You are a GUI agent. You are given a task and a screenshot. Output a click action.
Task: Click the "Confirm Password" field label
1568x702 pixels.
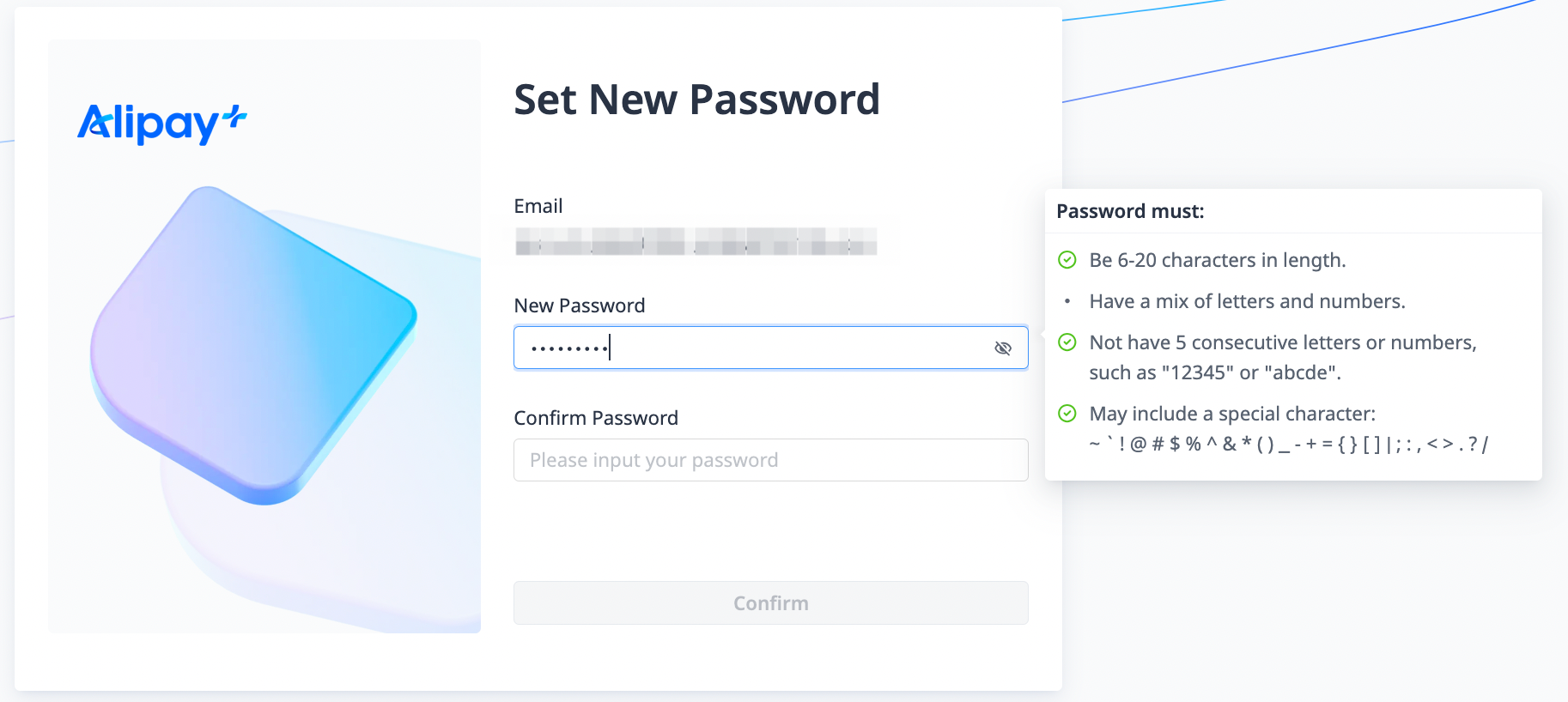pos(595,418)
